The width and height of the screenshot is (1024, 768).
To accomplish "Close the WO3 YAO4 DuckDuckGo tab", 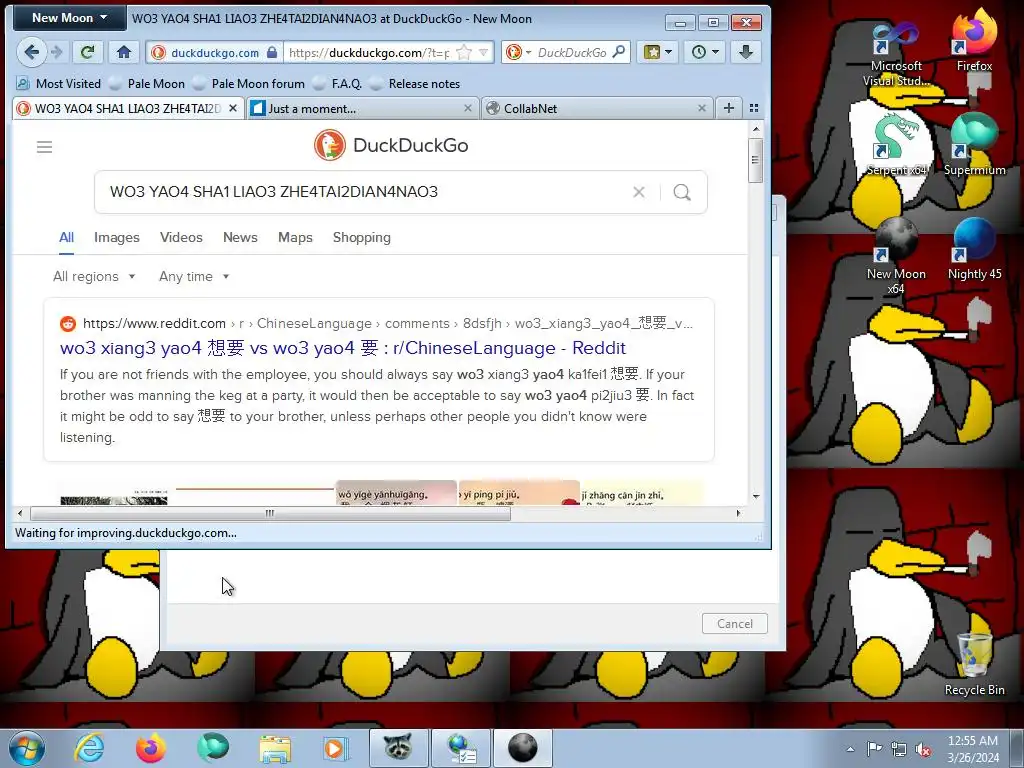I will pyautogui.click(x=232, y=108).
